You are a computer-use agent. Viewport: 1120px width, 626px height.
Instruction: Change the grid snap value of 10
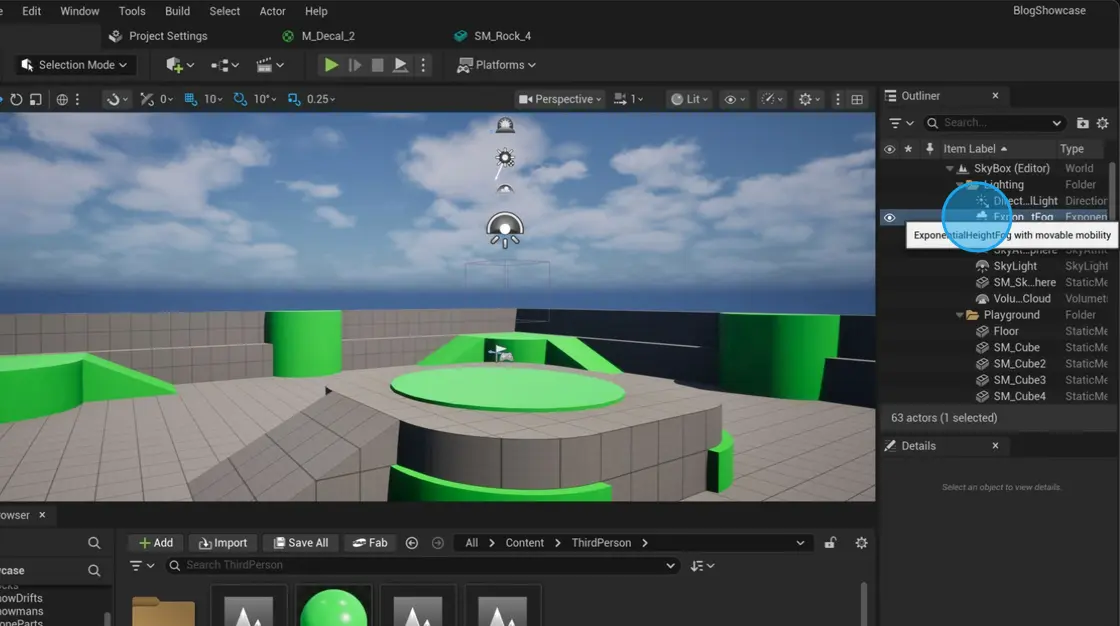tap(212, 98)
